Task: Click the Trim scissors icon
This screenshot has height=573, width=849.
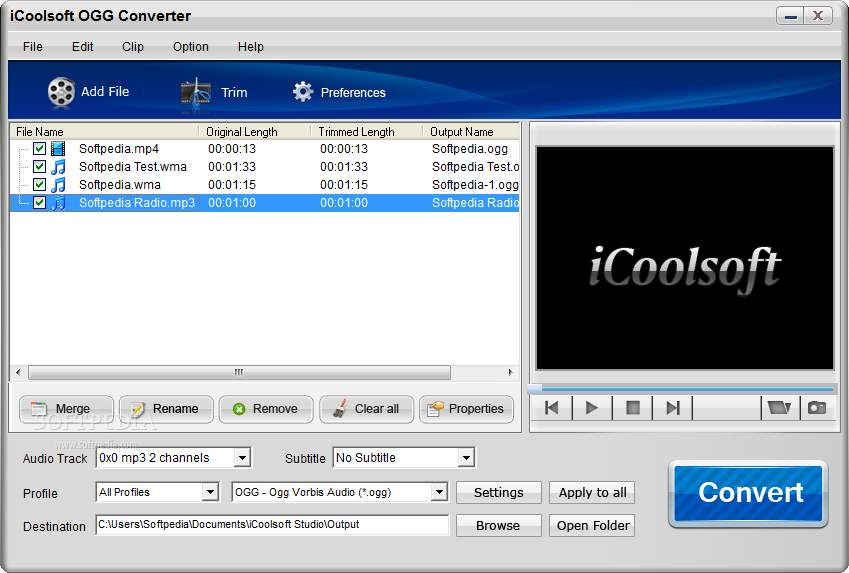Action: pyautogui.click(x=195, y=94)
